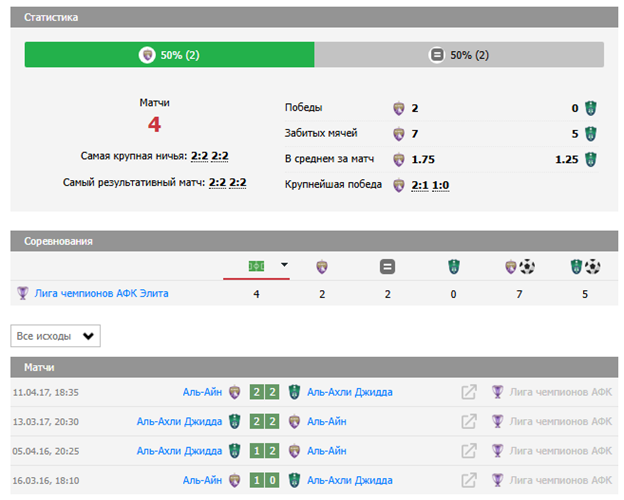Click Лига чемпионов АФК in 13.03.17 row
624x500 pixels.
[x=559, y=421]
